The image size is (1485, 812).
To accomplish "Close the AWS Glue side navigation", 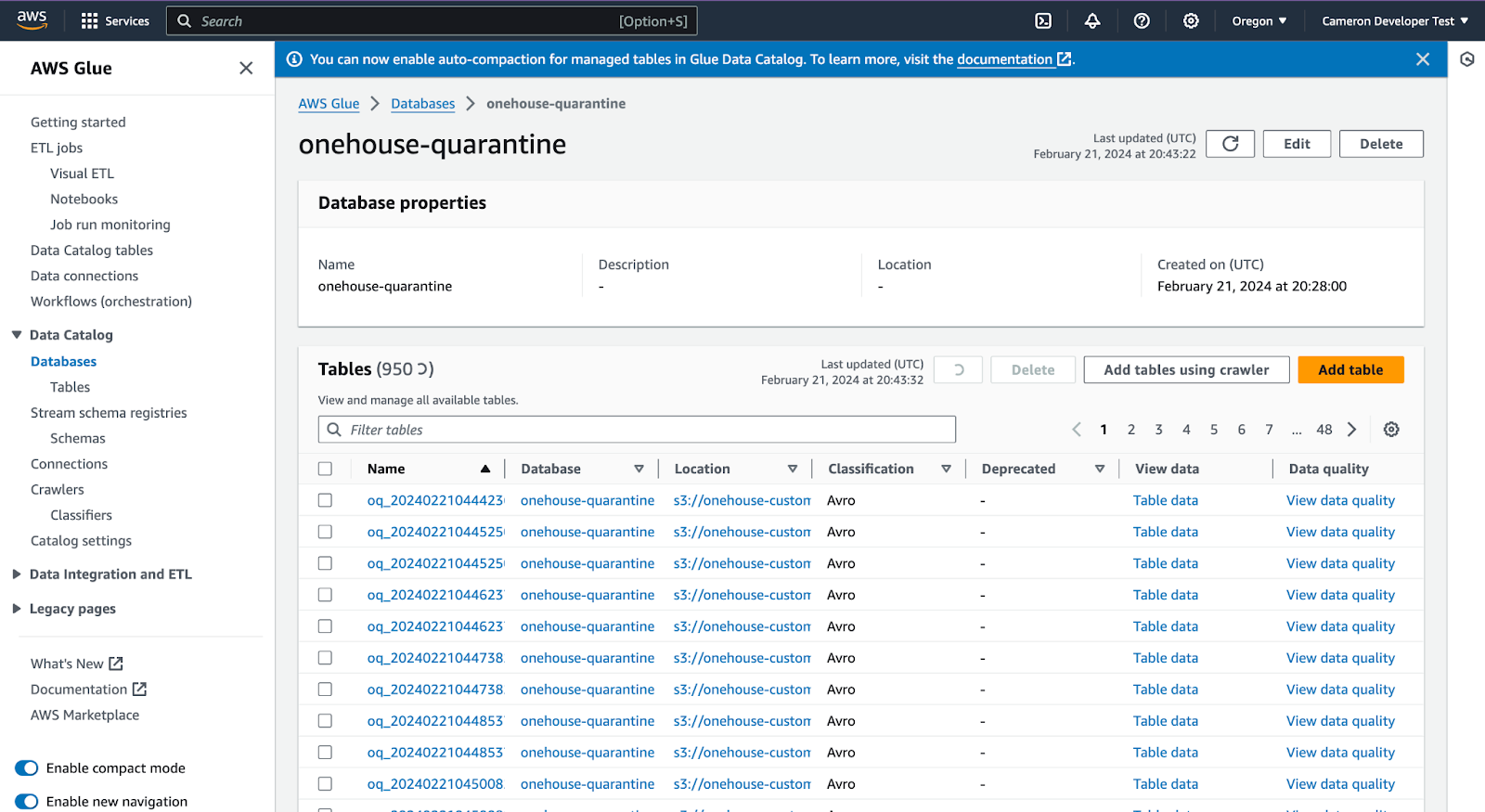I will click(246, 68).
